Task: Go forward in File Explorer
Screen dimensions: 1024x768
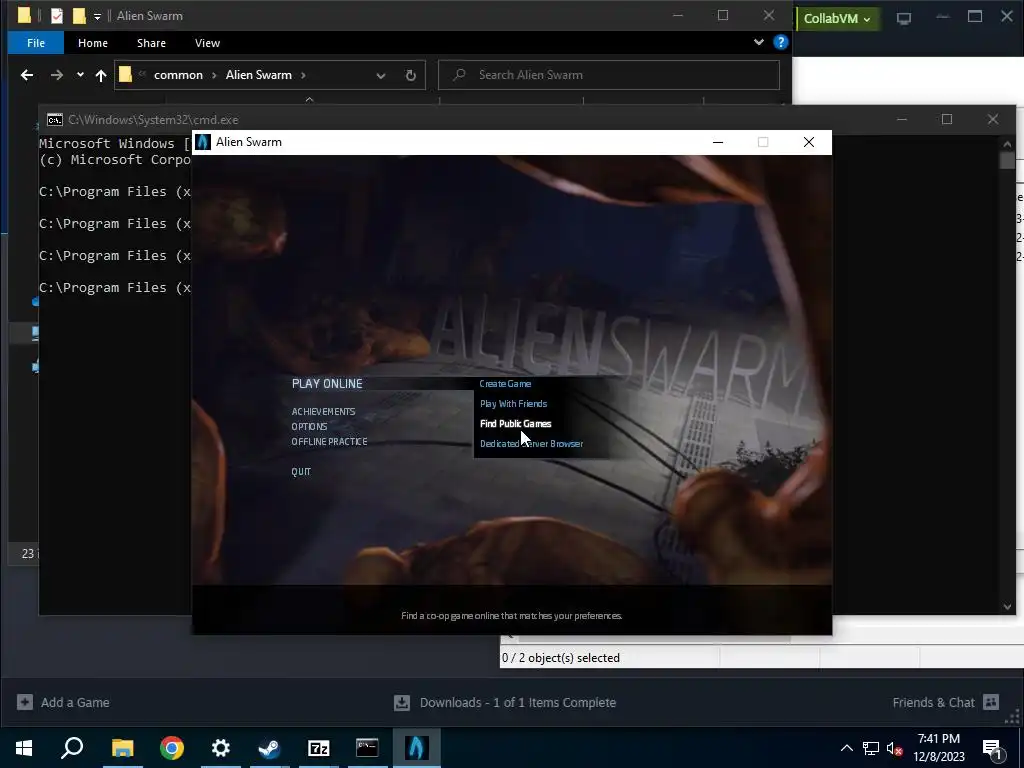Action: (57, 75)
